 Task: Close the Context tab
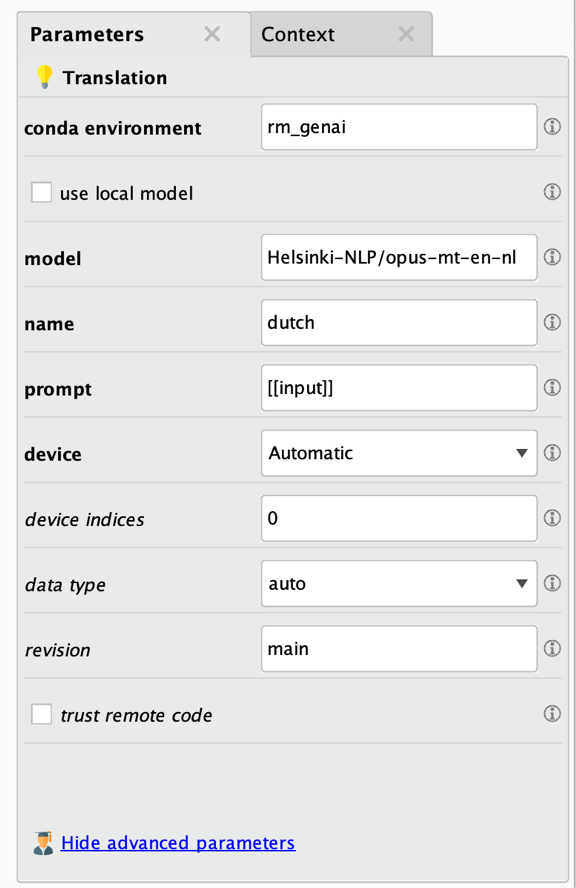406,33
